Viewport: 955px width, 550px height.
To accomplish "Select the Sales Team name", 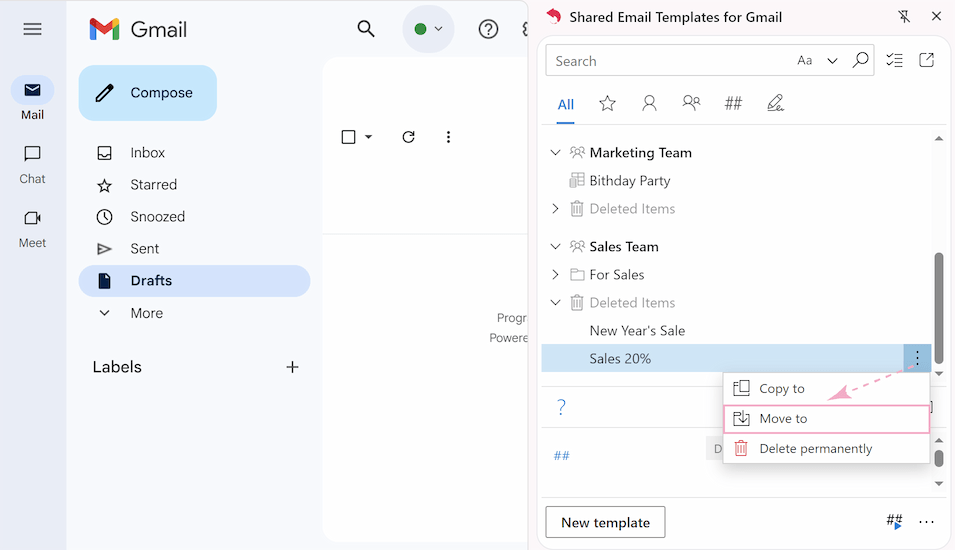I will (x=624, y=247).
